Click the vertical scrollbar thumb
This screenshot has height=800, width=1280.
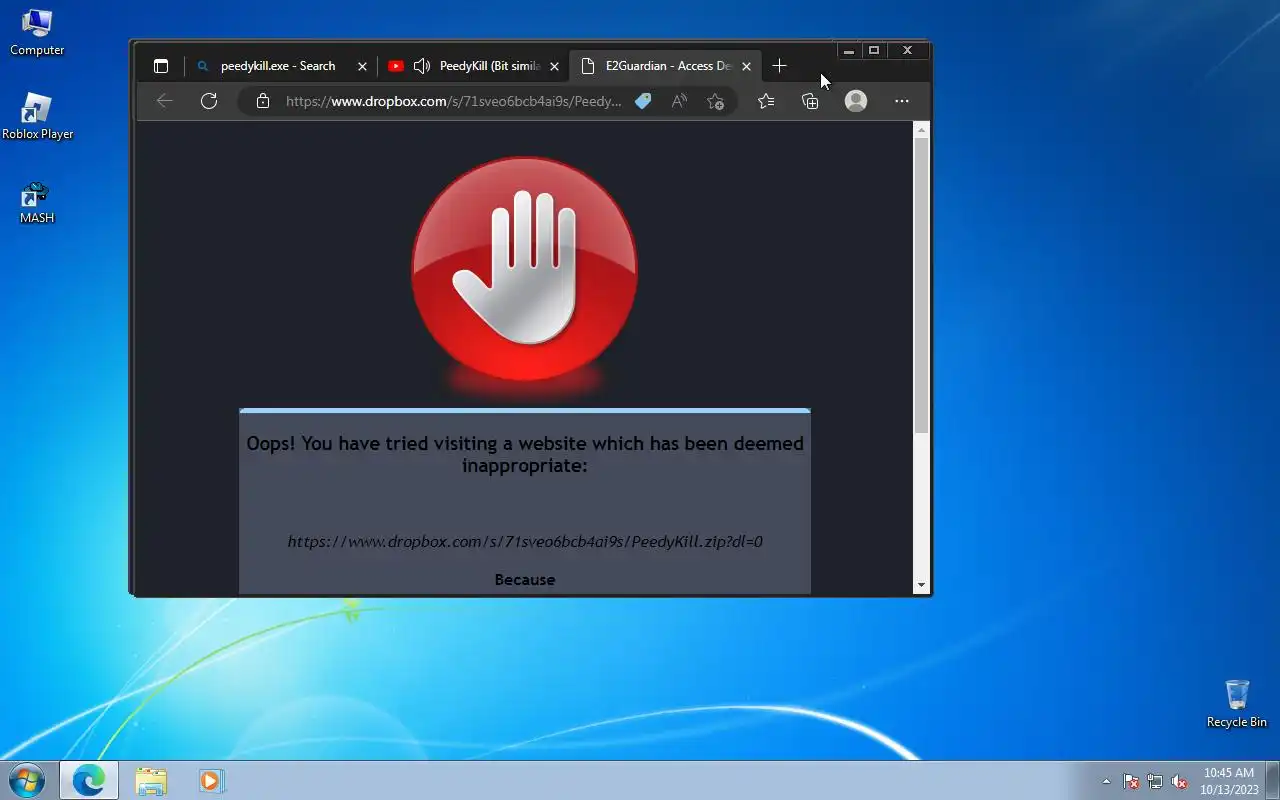(x=922, y=285)
